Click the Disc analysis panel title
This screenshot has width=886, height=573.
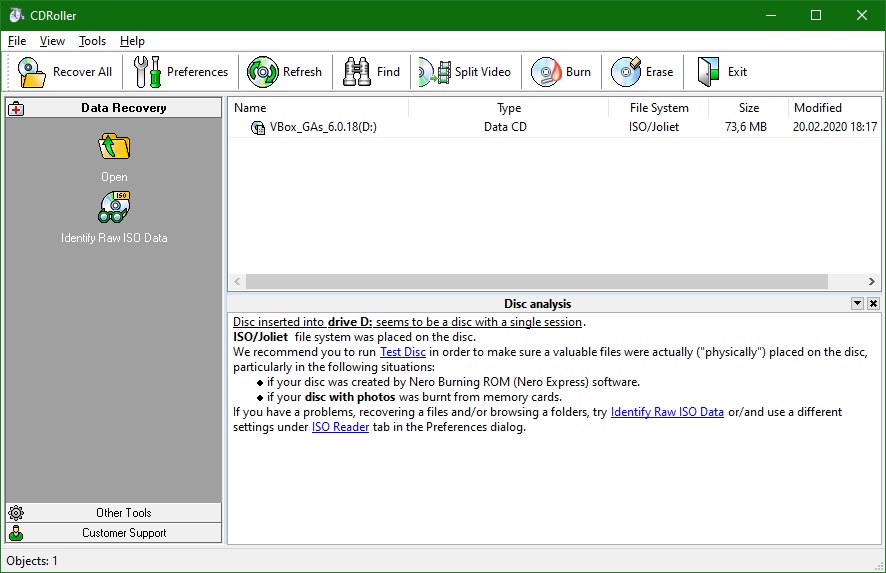tap(537, 304)
